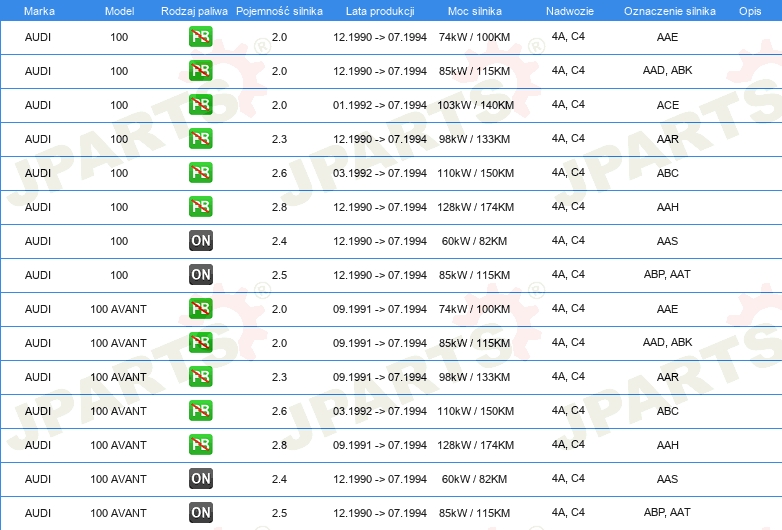Select the AAR engine code in 100 AVANT row
This screenshot has width=782, height=530.
tap(667, 377)
